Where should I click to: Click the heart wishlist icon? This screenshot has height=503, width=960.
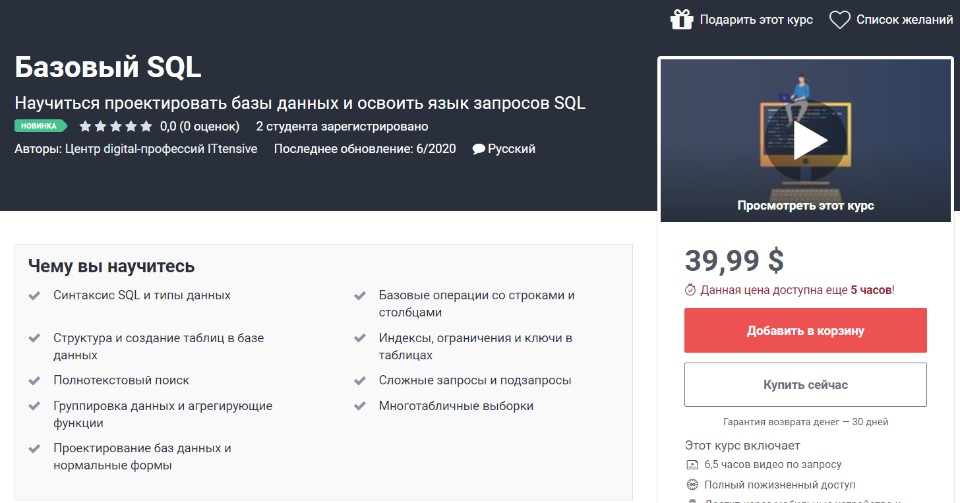(840, 19)
